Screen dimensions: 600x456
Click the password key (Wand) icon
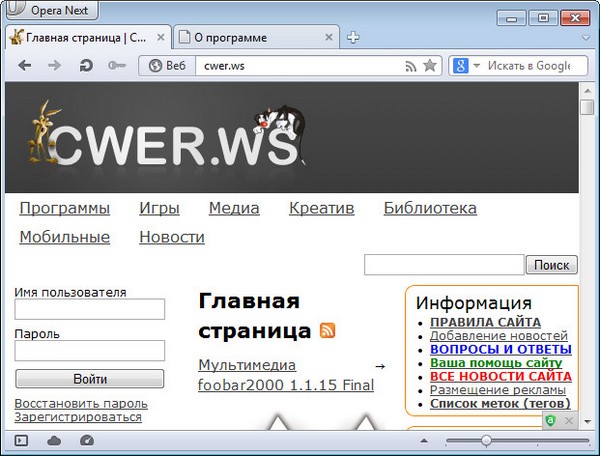coord(116,66)
